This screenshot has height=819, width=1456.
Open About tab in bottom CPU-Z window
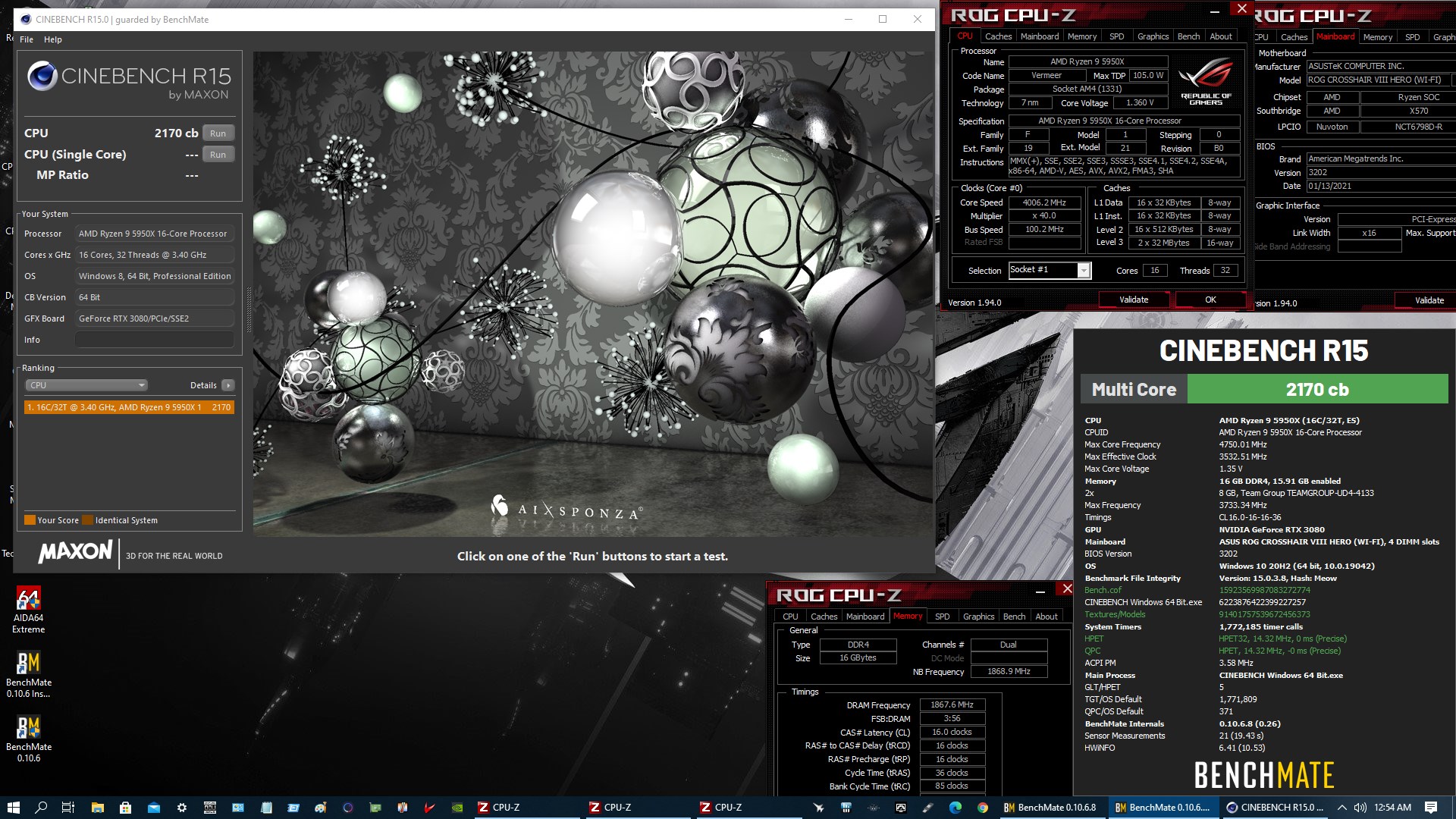coord(1046,617)
